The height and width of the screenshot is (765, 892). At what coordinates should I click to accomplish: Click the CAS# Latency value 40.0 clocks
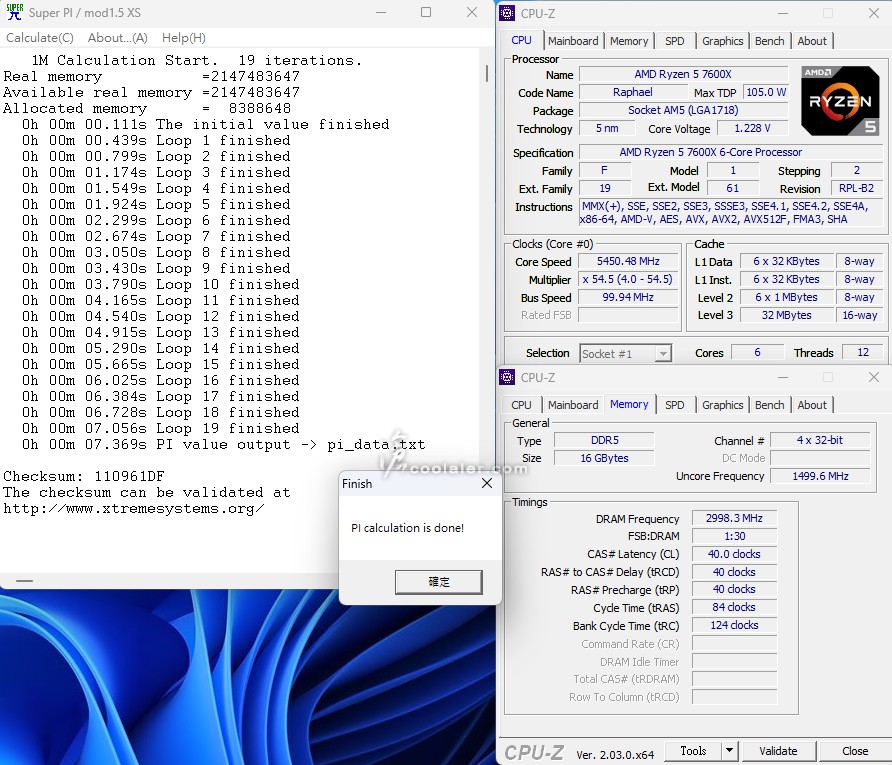[734, 554]
